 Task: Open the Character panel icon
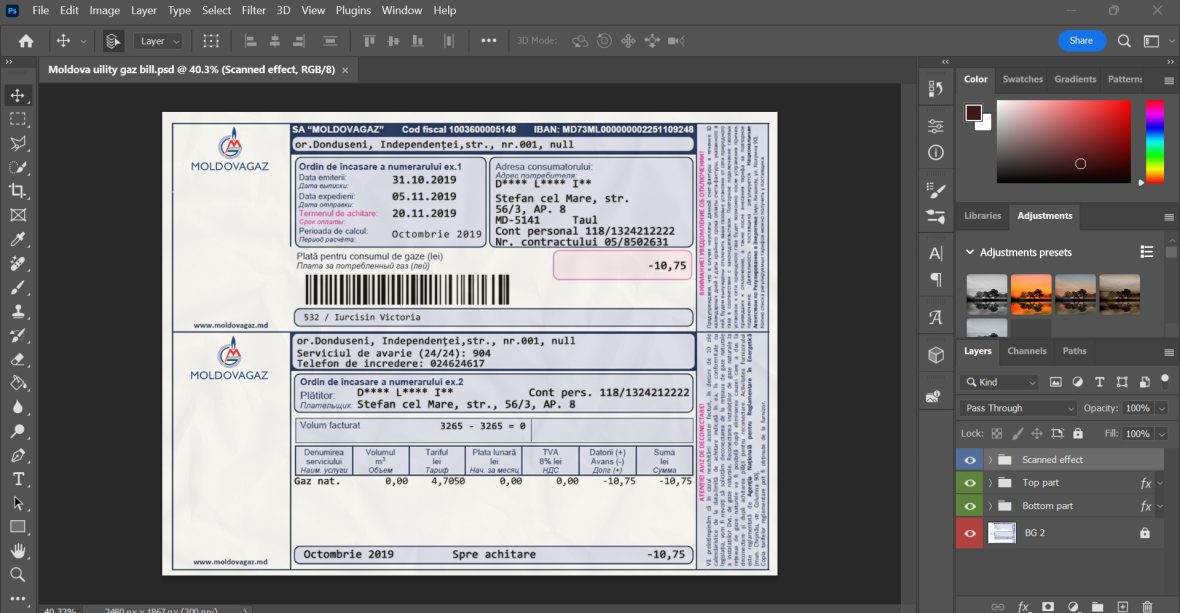(935, 253)
